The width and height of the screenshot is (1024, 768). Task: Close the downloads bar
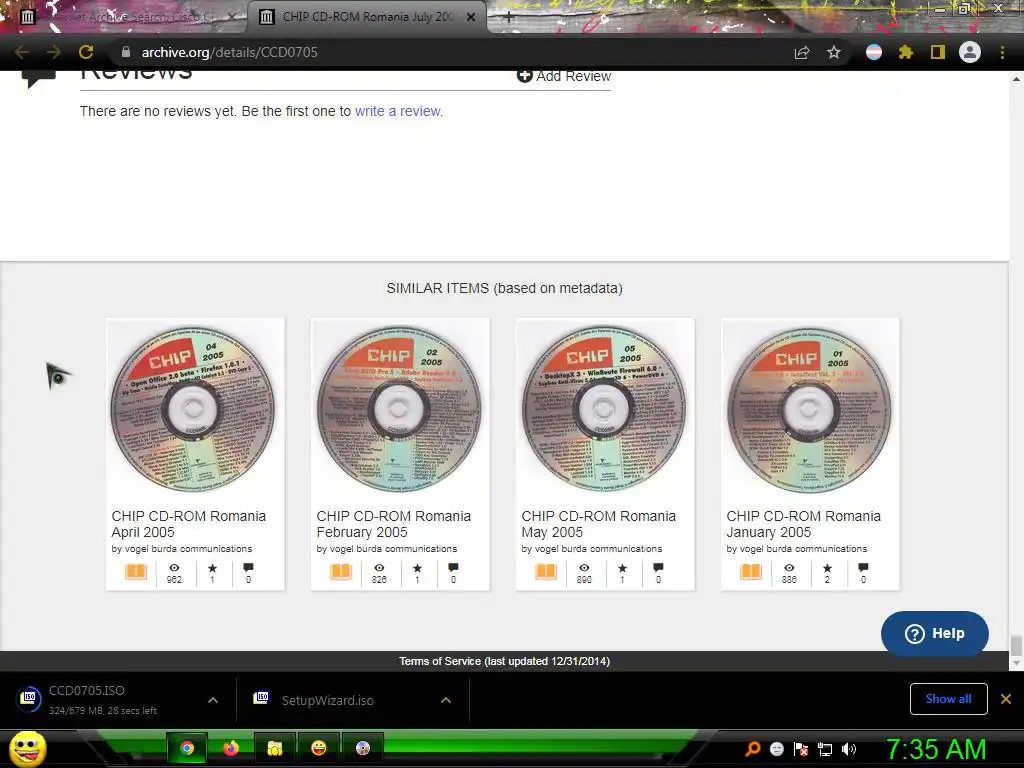click(x=1006, y=699)
